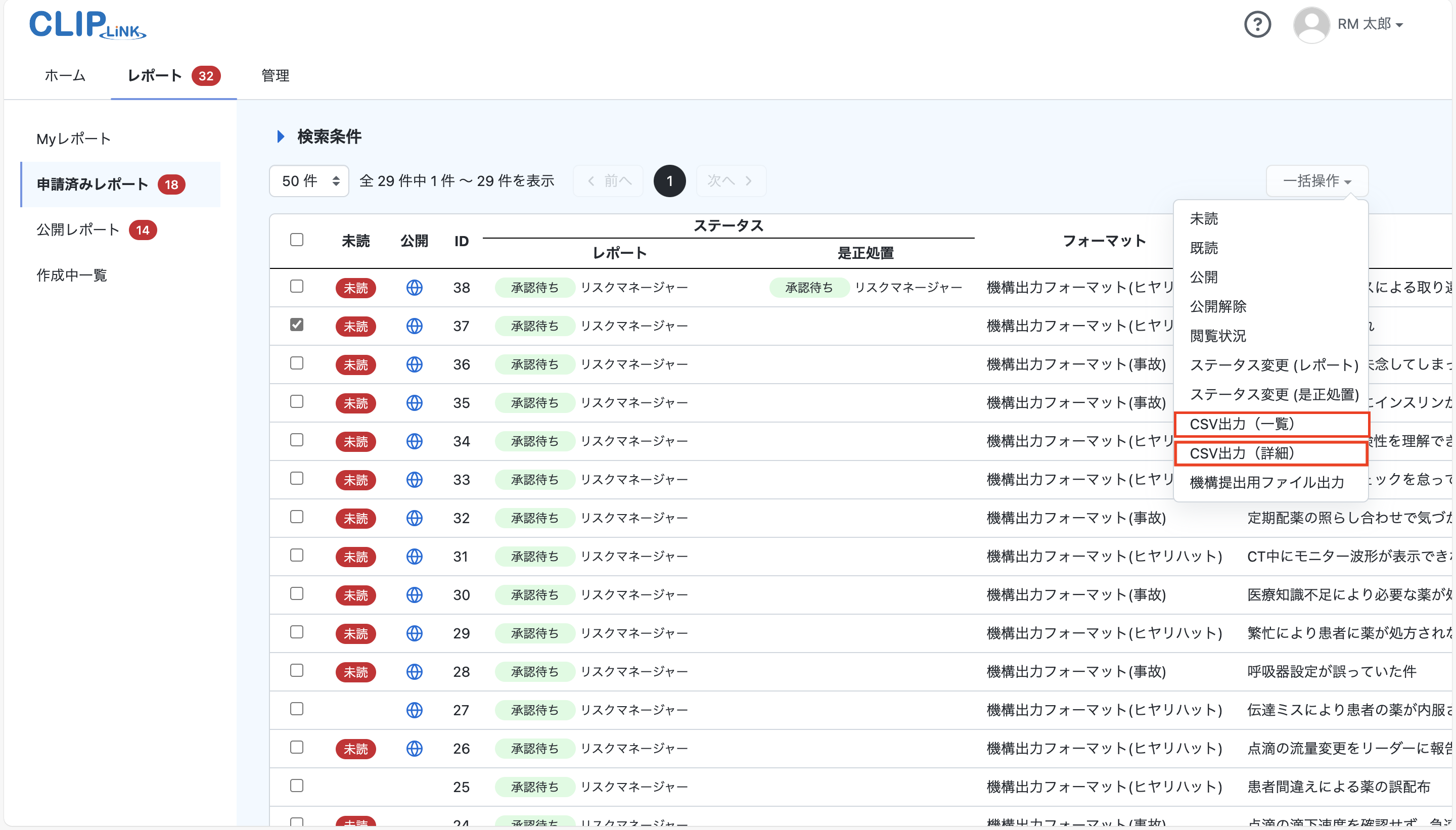
Task: Open the RM 太郎 account dropdown
Action: point(1374,24)
